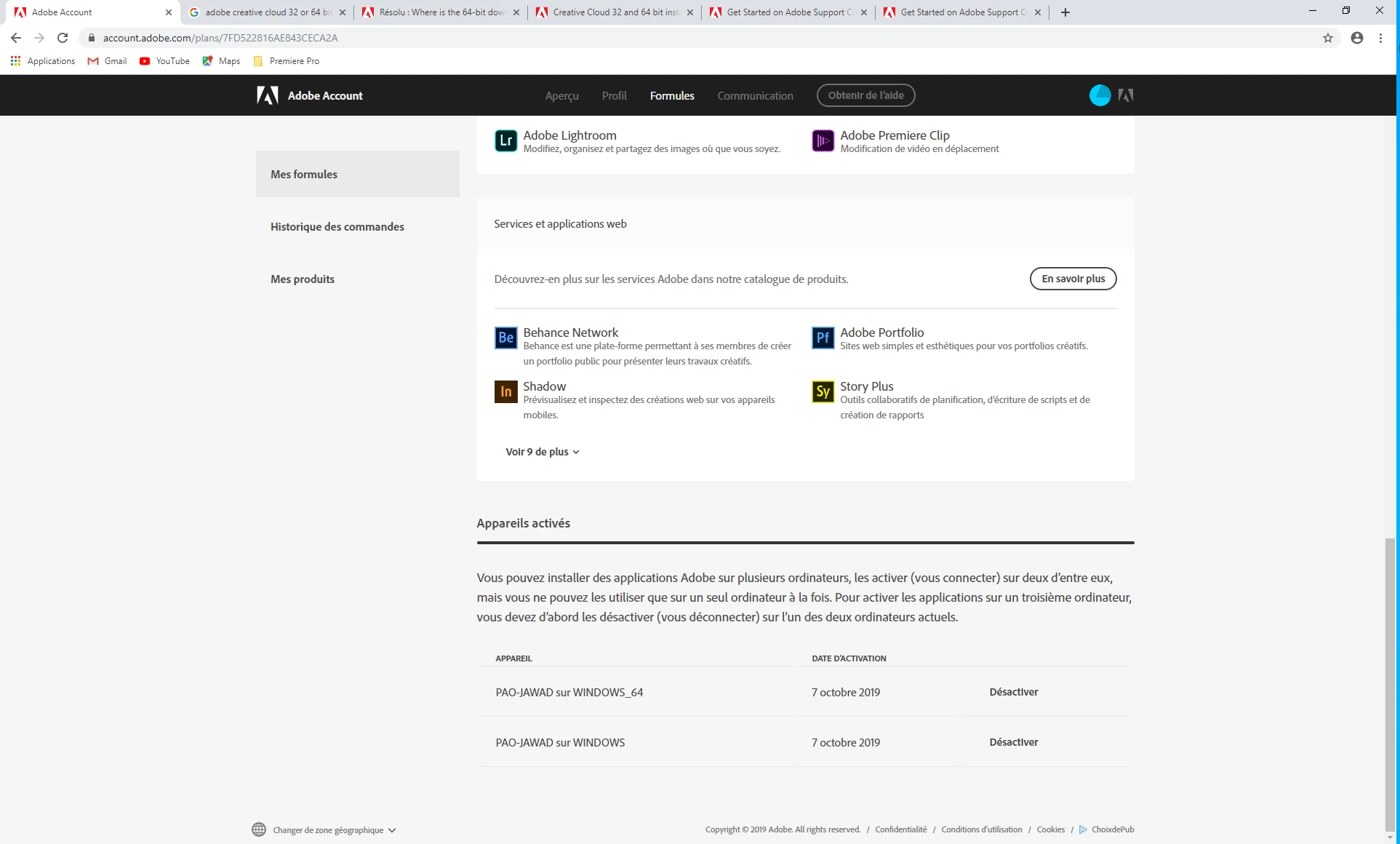1400x844 pixels.
Task: Click the Adobe Portfolio Pf icon
Action: (x=823, y=338)
